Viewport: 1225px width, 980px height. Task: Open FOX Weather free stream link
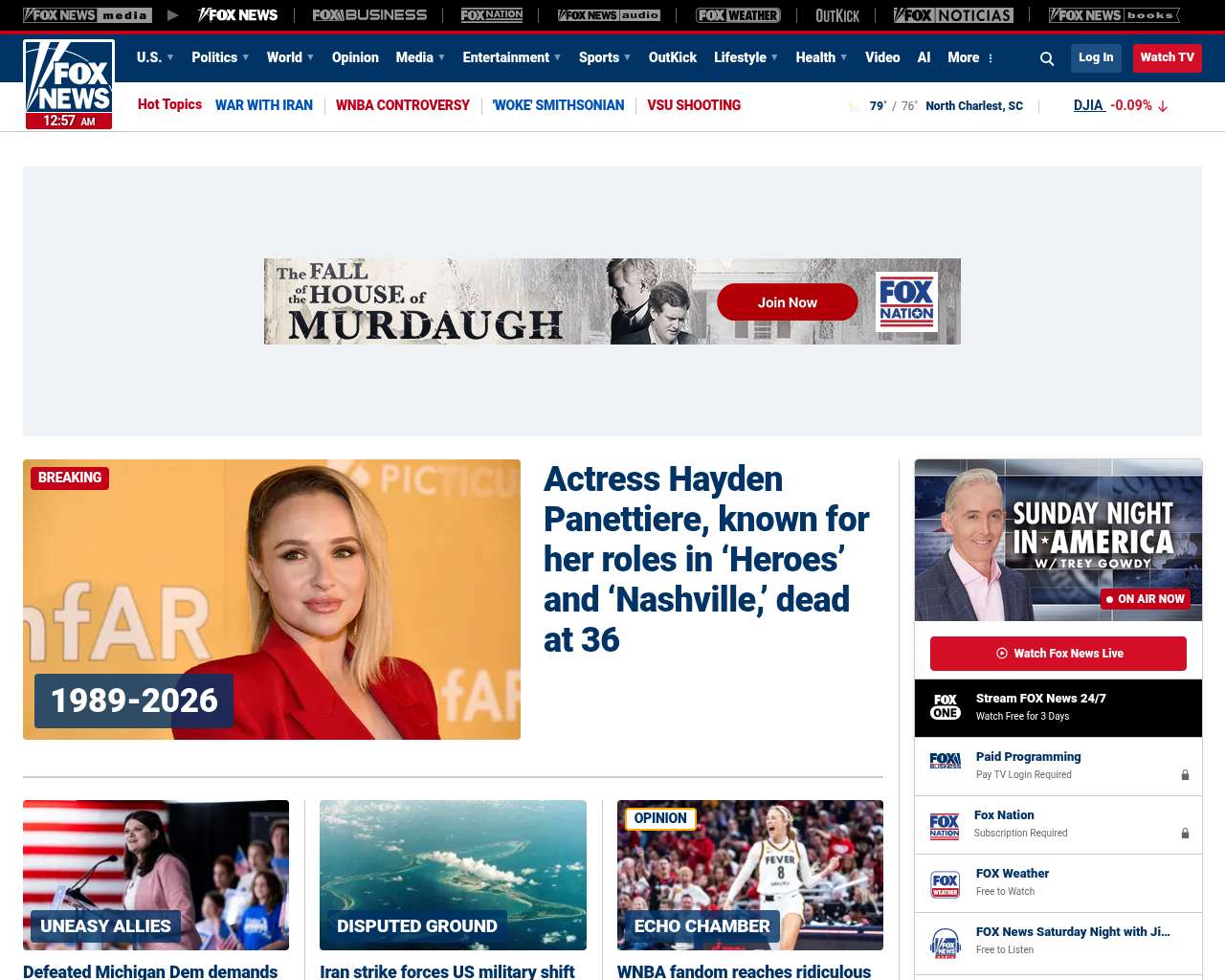(x=1013, y=874)
